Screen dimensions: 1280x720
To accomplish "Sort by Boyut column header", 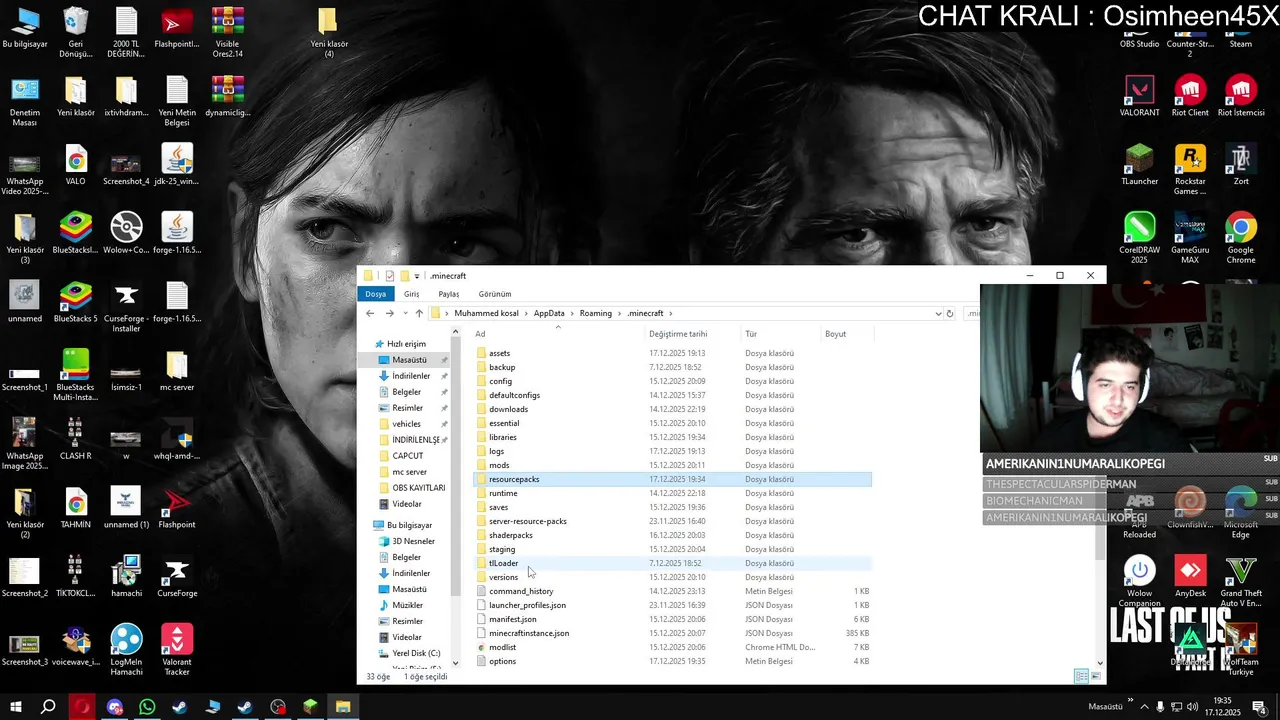I will (x=846, y=333).
